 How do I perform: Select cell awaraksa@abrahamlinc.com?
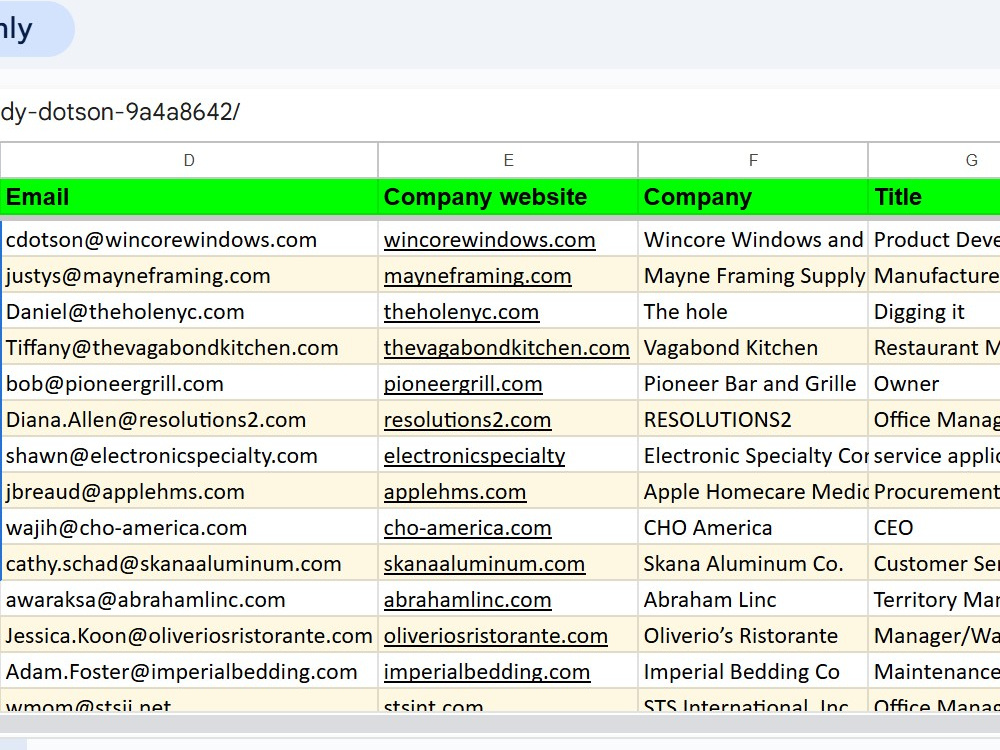click(x=189, y=600)
